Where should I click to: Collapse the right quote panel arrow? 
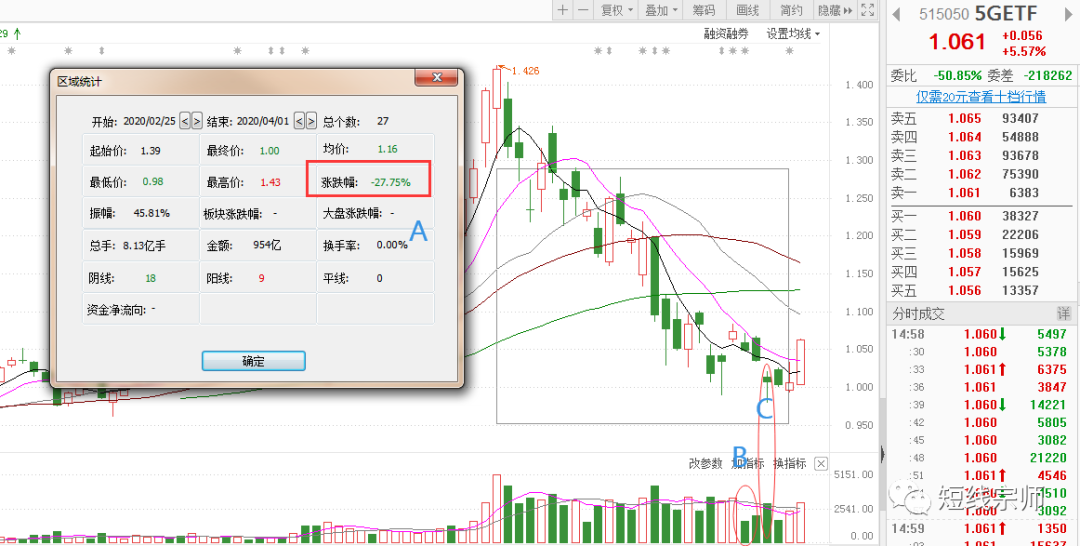[x=883, y=454]
